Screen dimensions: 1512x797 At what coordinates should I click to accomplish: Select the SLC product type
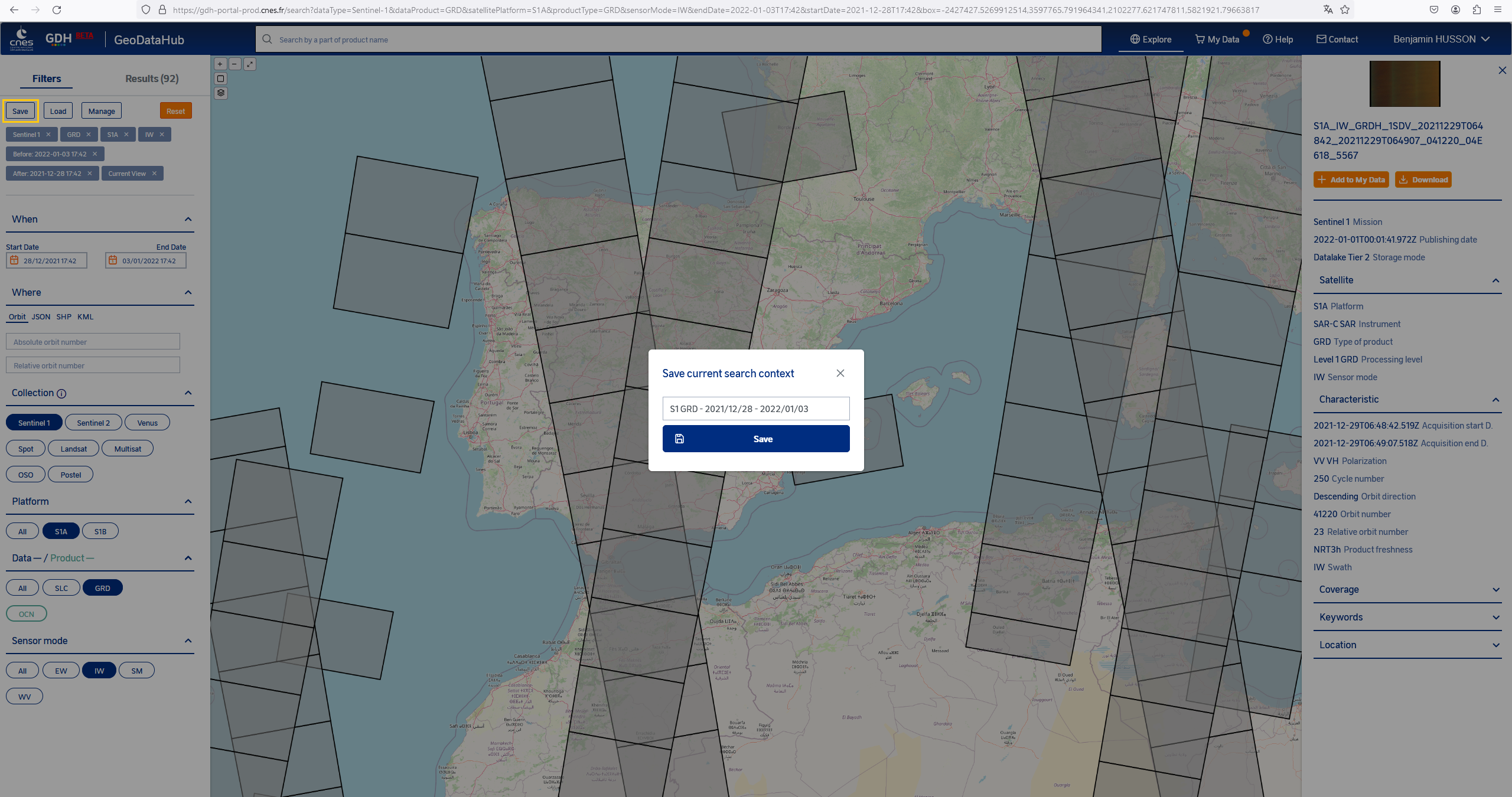pos(61,588)
